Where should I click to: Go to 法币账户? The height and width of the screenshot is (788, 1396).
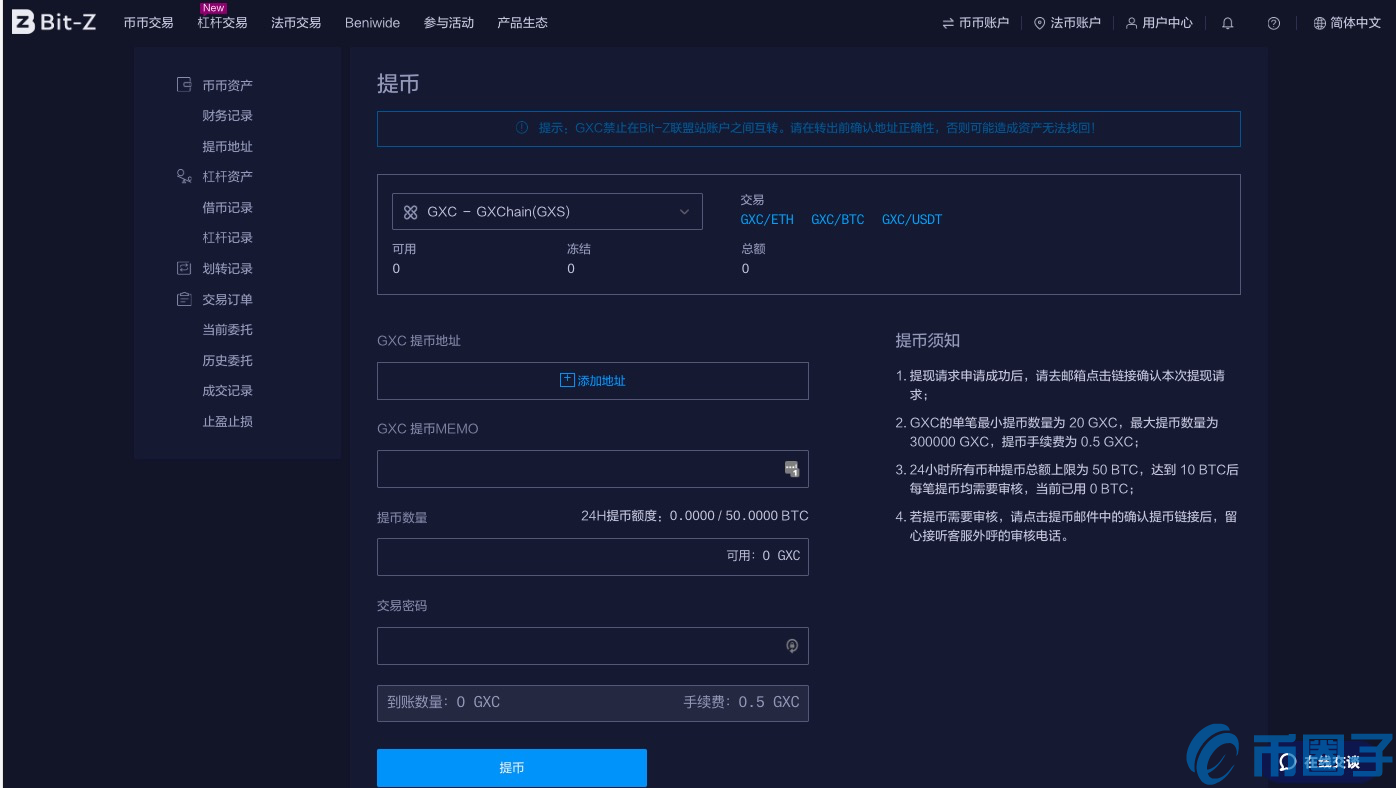1067,23
